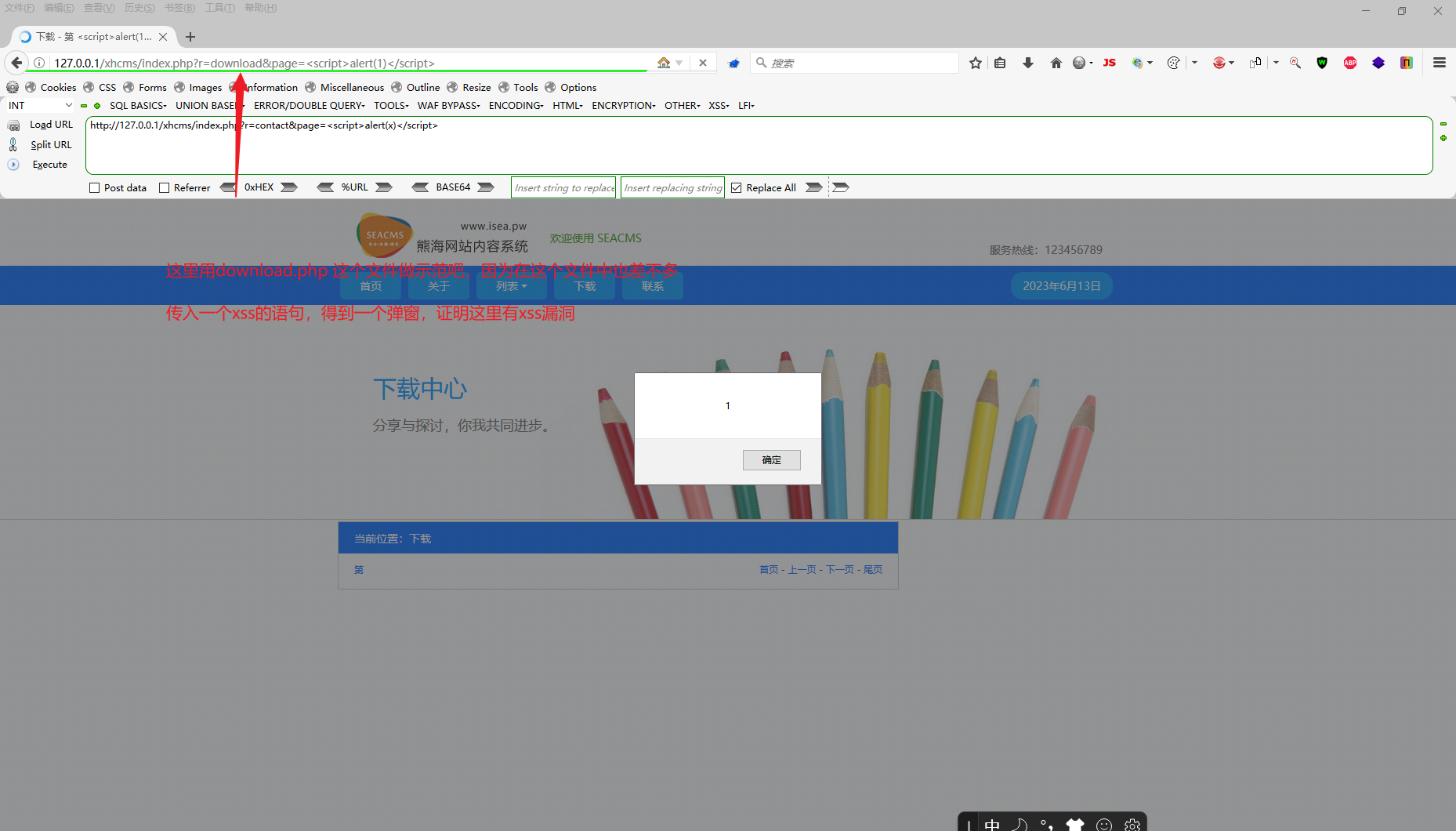Viewport: 1456px width, 831px height.
Task: Click the 尾页 pagination link
Action: click(x=873, y=570)
